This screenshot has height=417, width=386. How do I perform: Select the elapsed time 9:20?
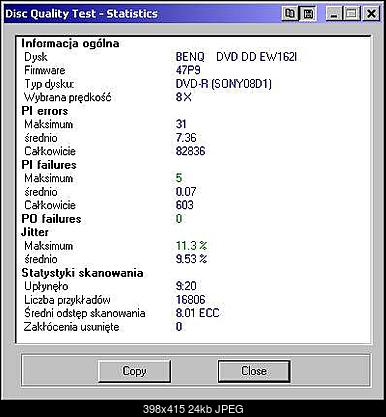[x=186, y=286]
